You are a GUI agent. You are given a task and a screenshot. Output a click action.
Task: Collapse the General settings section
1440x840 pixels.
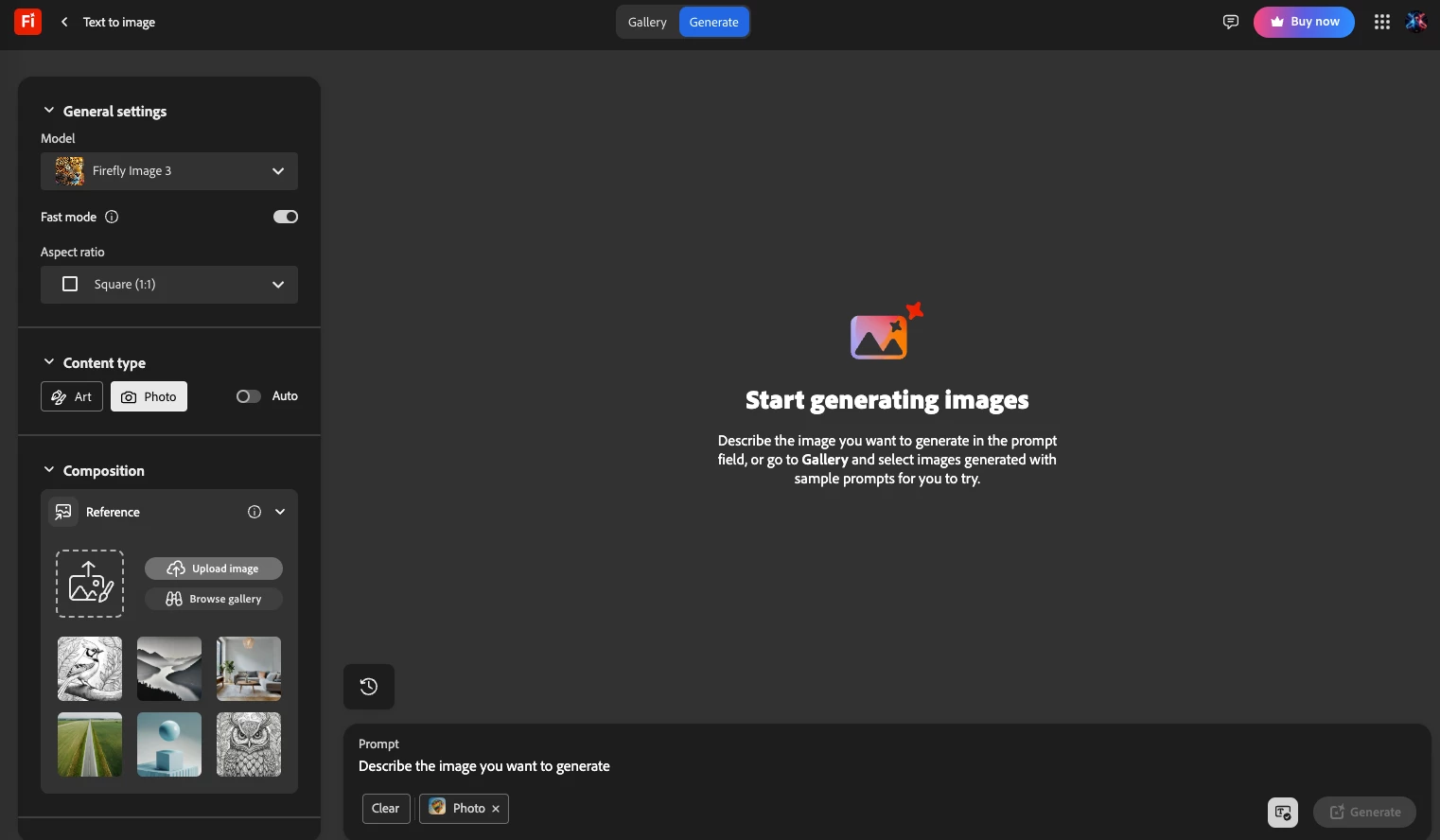[49, 111]
